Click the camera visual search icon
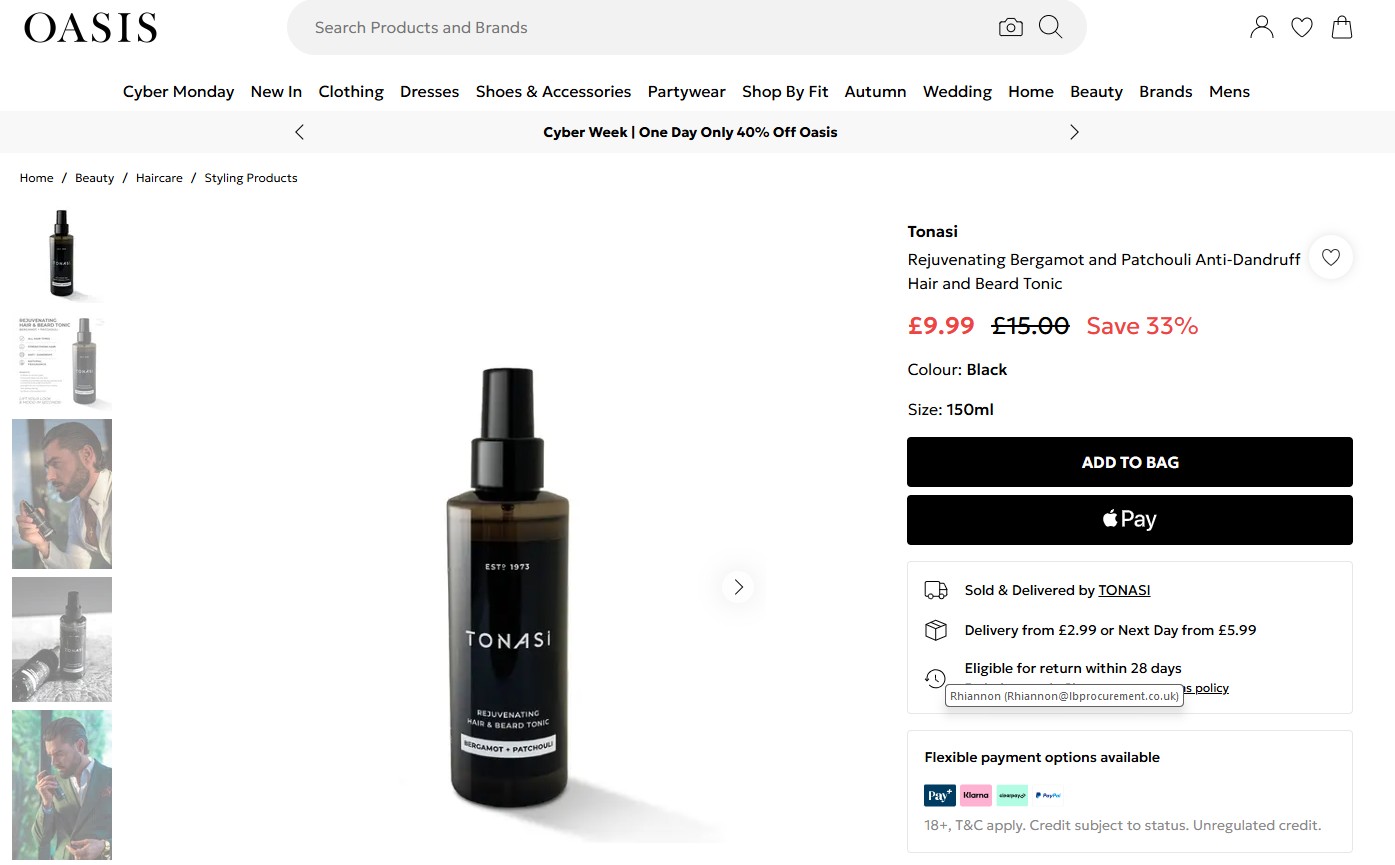This screenshot has height=865, width=1395. click(x=1010, y=28)
